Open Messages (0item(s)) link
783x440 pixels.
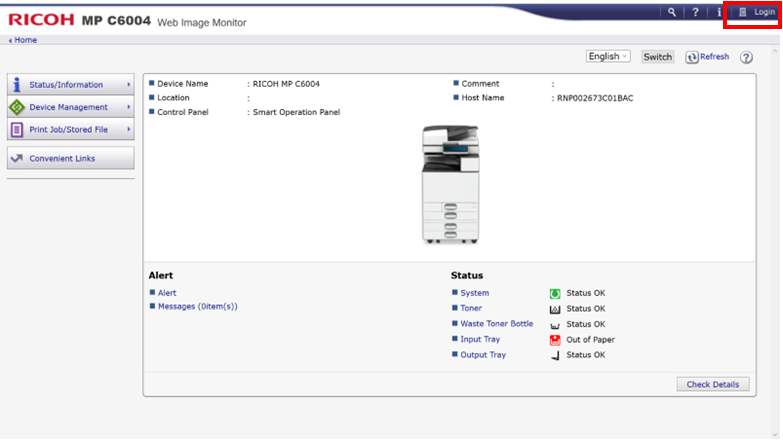tap(198, 307)
